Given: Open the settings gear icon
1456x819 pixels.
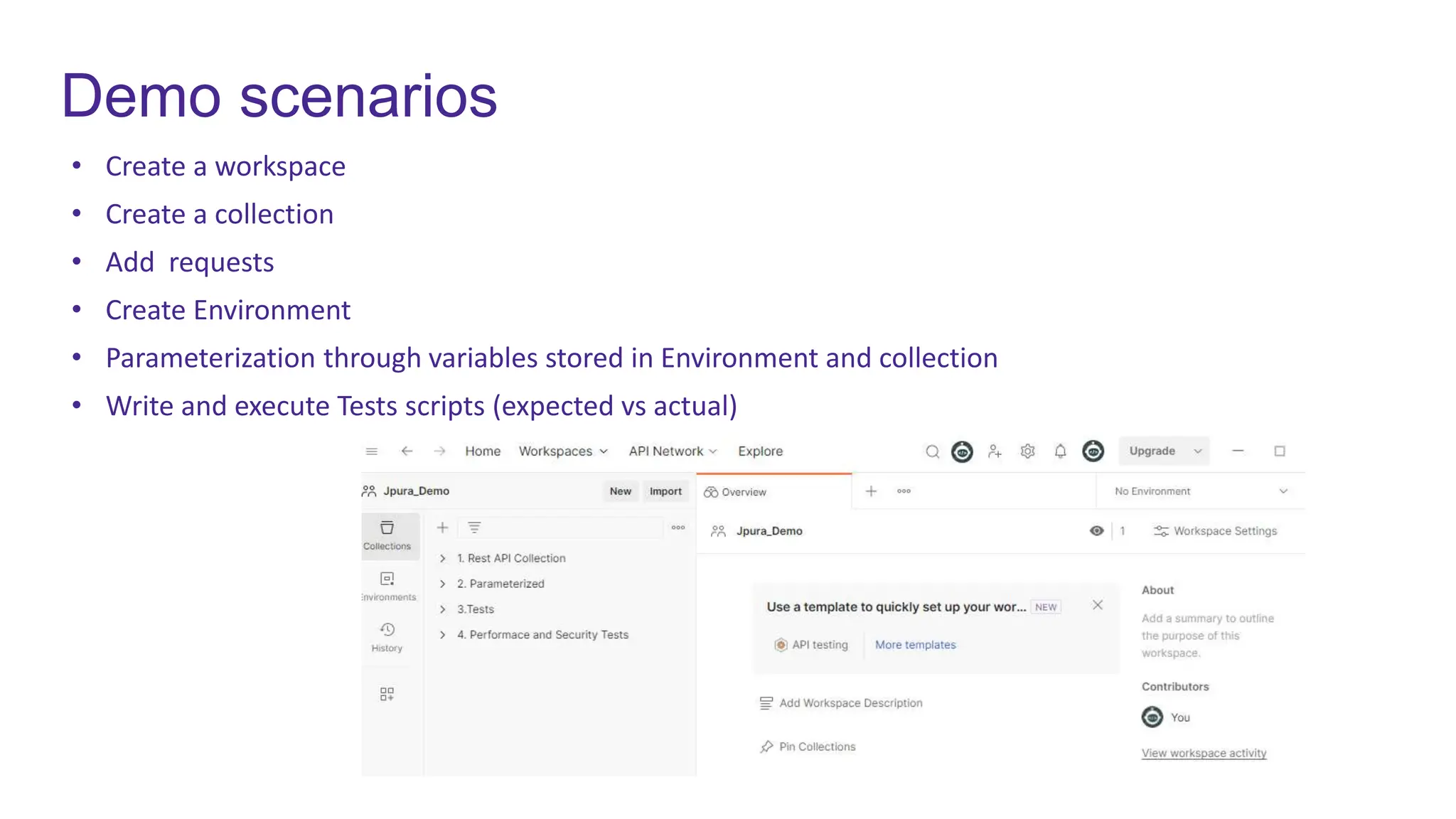Looking at the screenshot, I should (x=1027, y=451).
